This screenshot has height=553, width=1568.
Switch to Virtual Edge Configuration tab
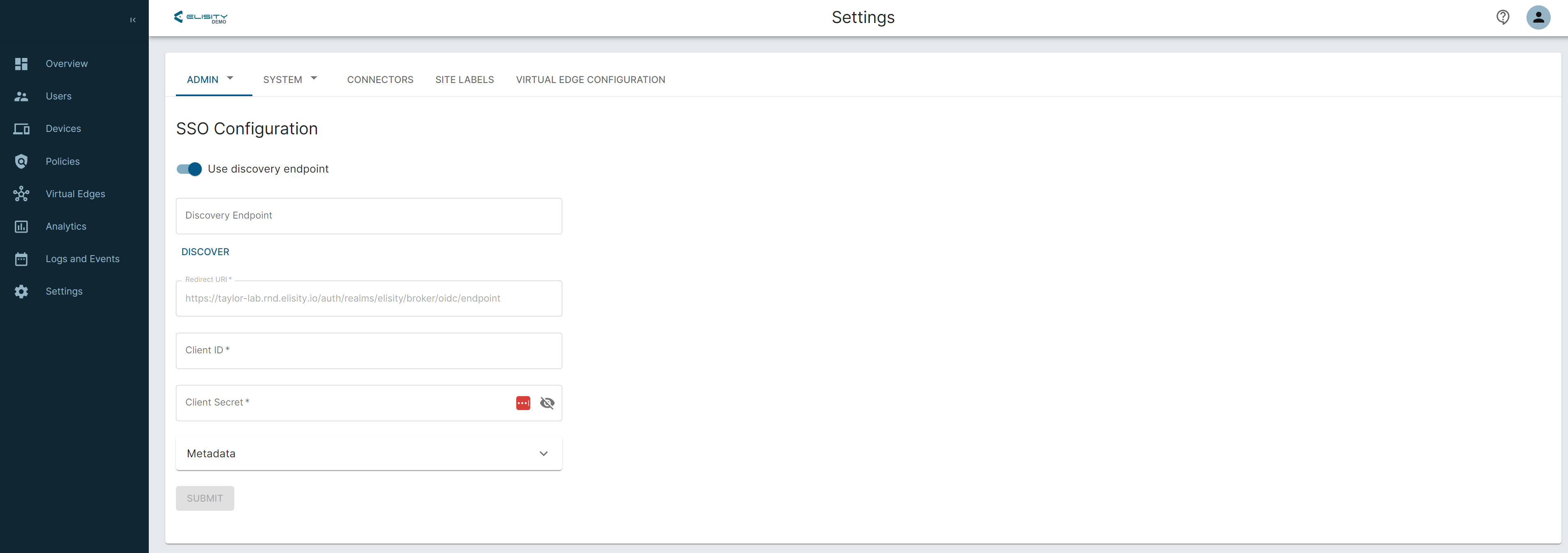590,80
